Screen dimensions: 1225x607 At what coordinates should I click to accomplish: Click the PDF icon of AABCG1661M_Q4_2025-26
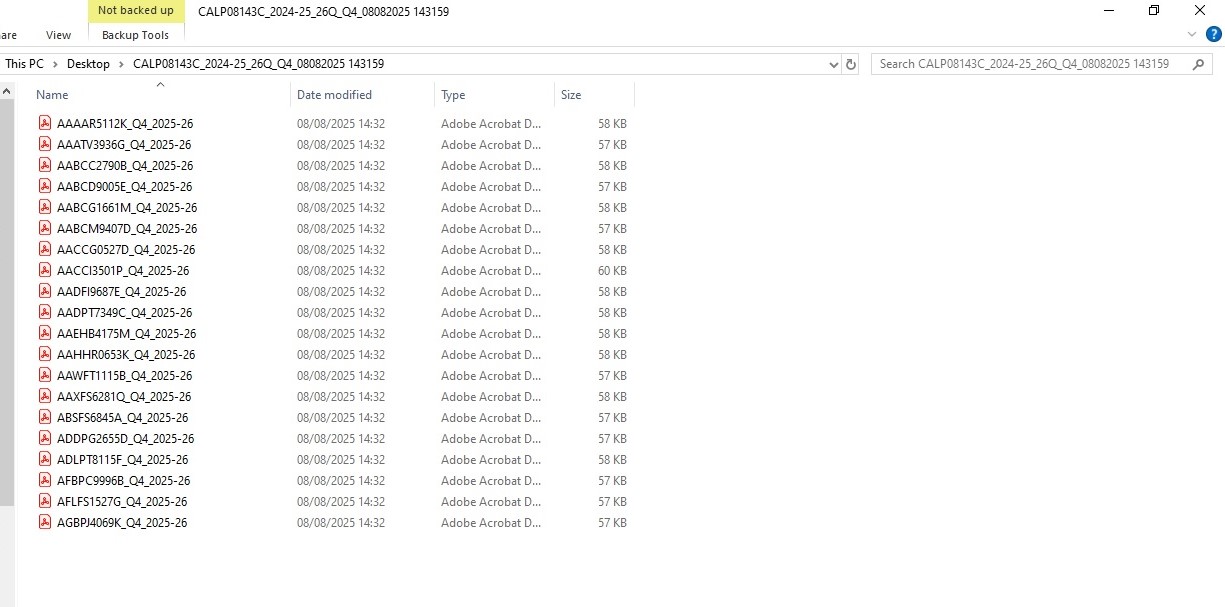point(45,207)
